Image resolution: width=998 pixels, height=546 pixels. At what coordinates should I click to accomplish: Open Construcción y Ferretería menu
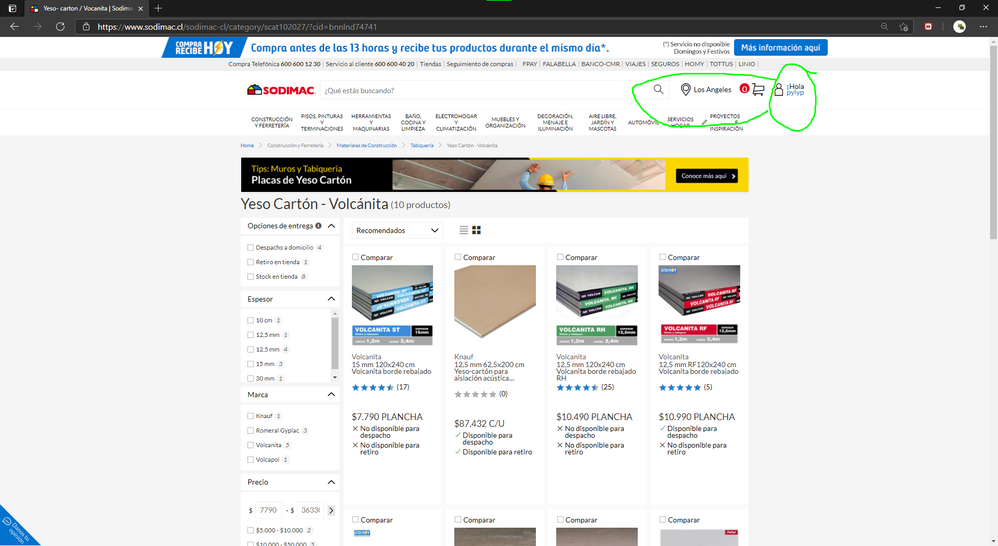pos(272,122)
